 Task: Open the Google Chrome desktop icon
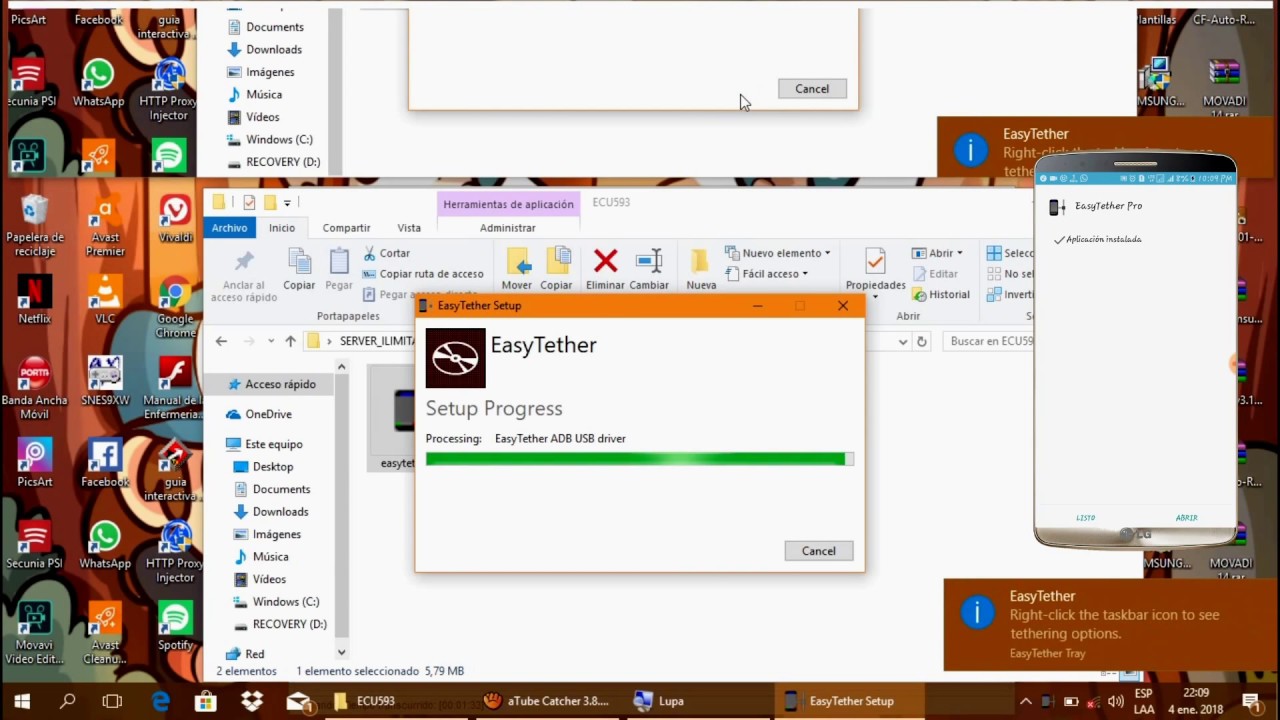175,308
